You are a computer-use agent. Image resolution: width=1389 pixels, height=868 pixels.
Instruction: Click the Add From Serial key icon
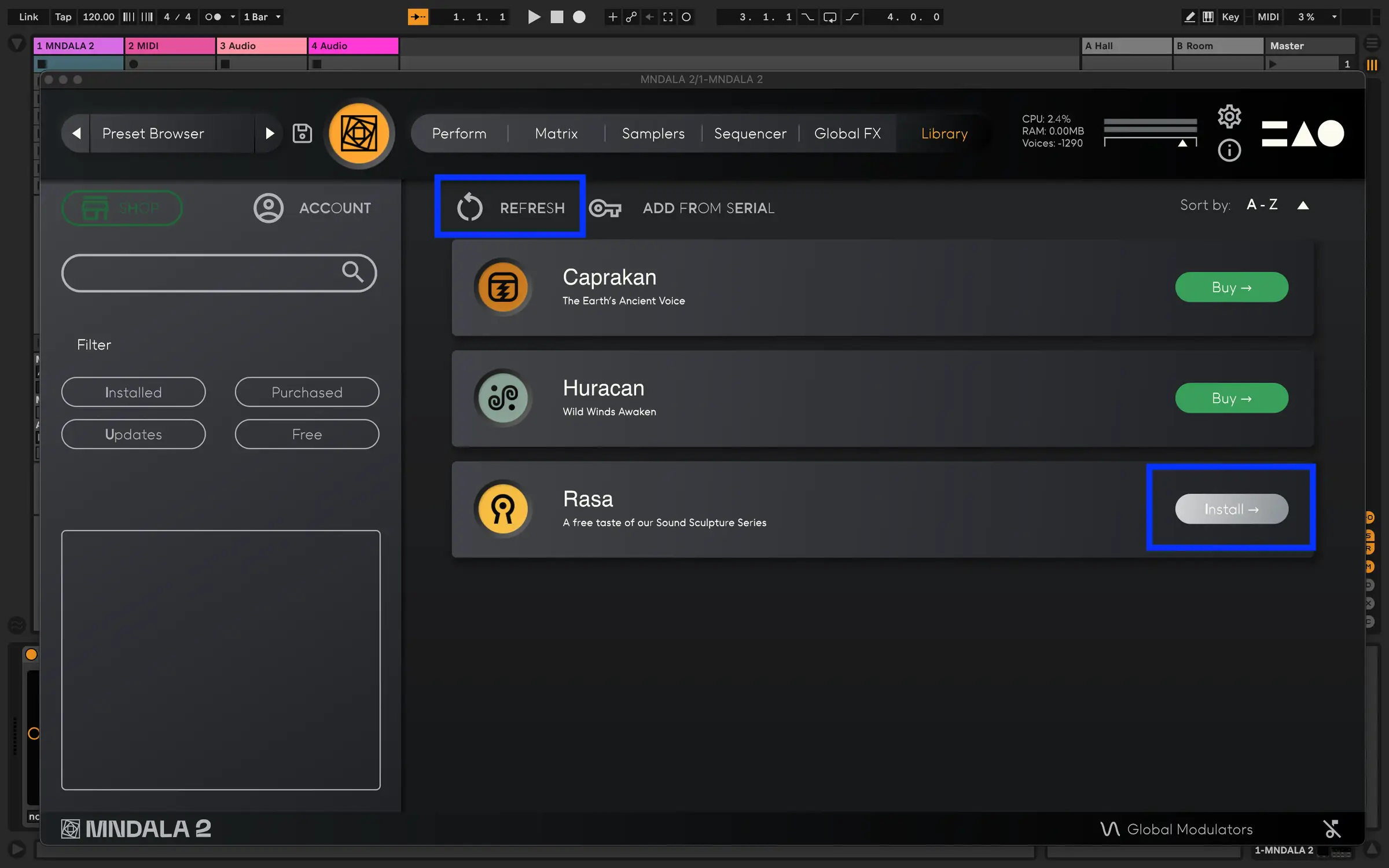(605, 208)
